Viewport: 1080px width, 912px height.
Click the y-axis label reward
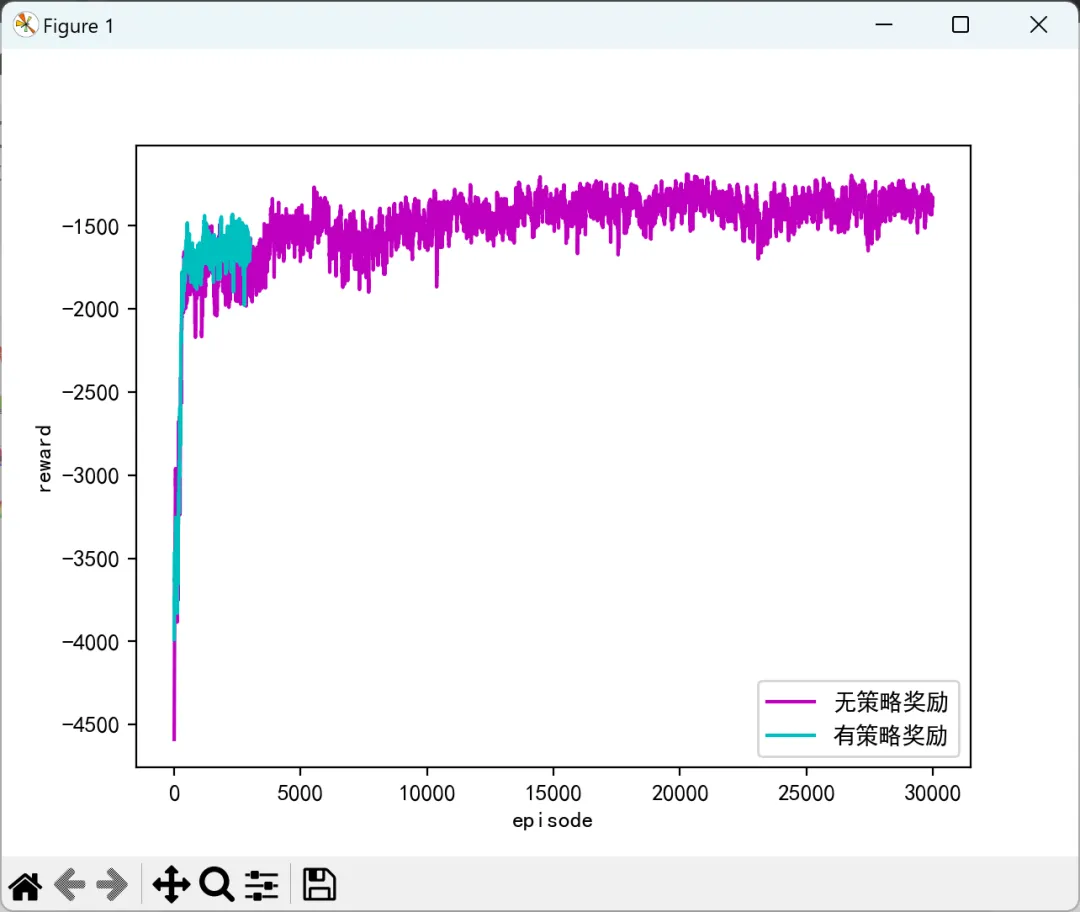(43, 458)
